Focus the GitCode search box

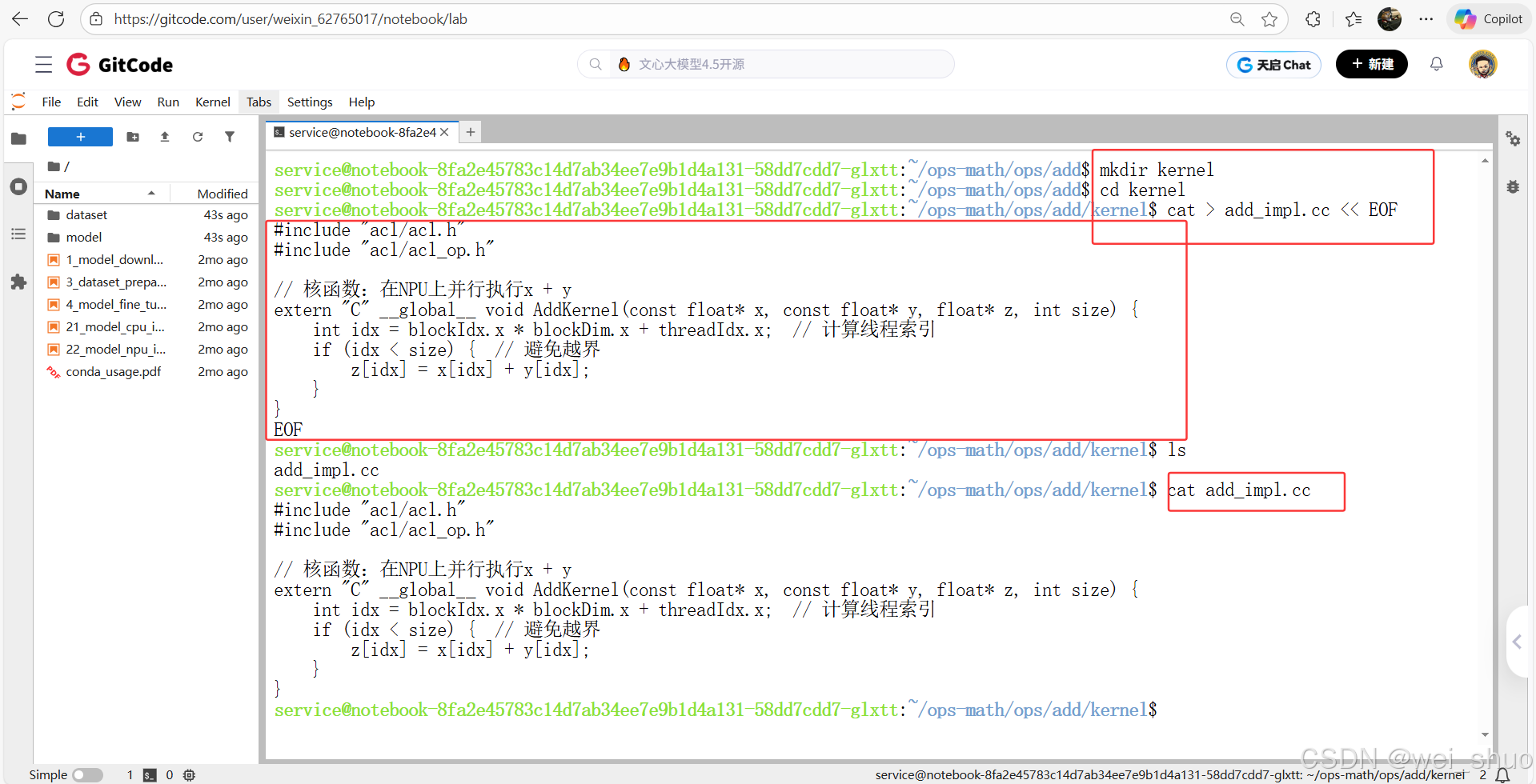click(766, 64)
